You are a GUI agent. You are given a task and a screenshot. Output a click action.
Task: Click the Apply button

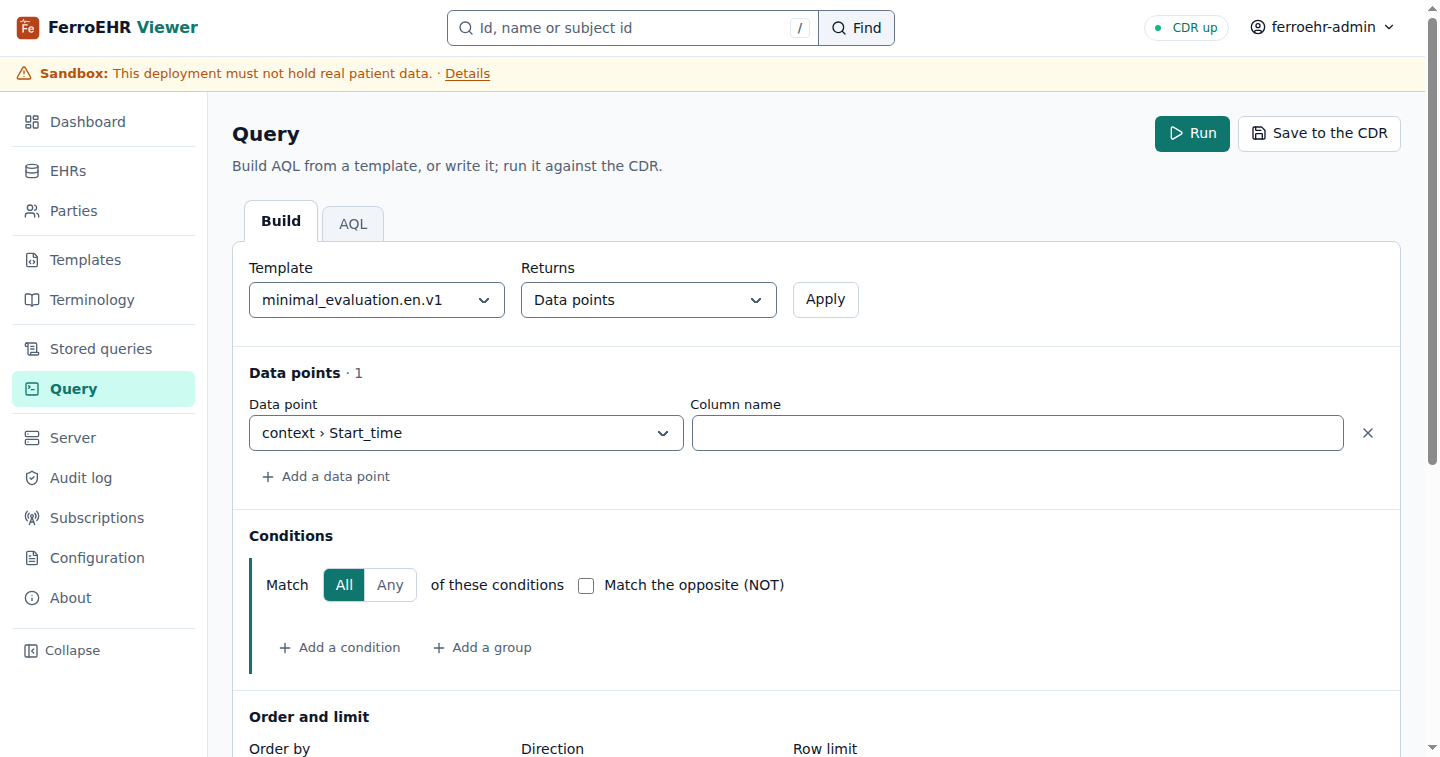tap(826, 300)
